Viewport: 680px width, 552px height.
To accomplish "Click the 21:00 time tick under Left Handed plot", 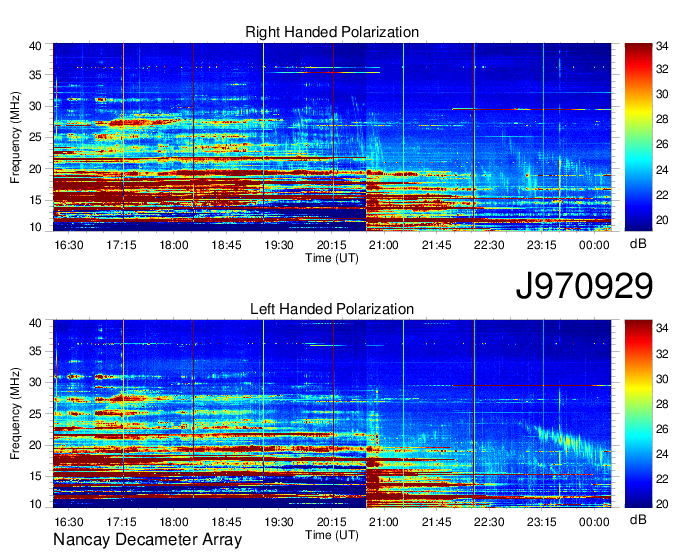I will pos(384,522).
